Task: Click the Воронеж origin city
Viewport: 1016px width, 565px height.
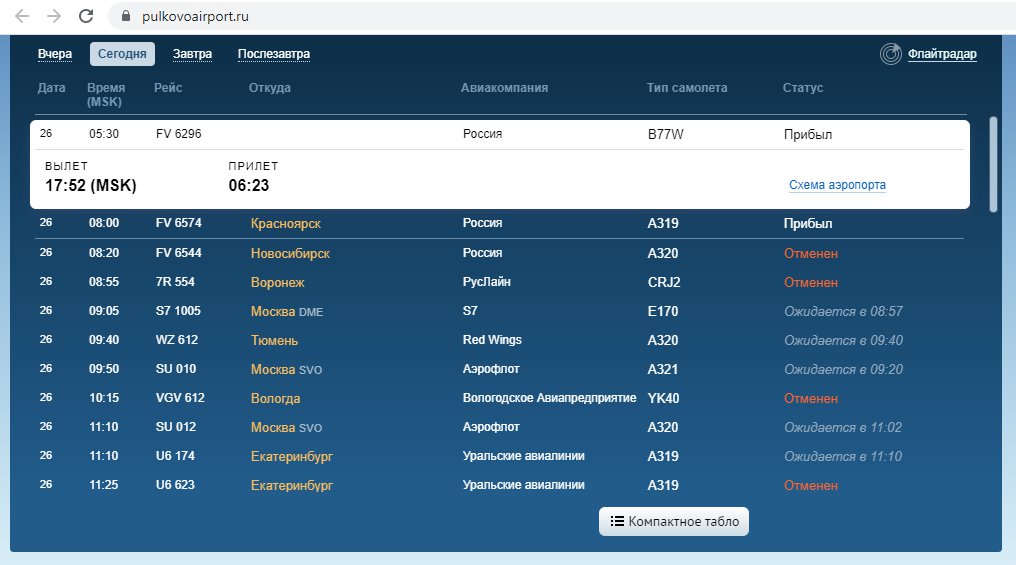Action: point(277,282)
